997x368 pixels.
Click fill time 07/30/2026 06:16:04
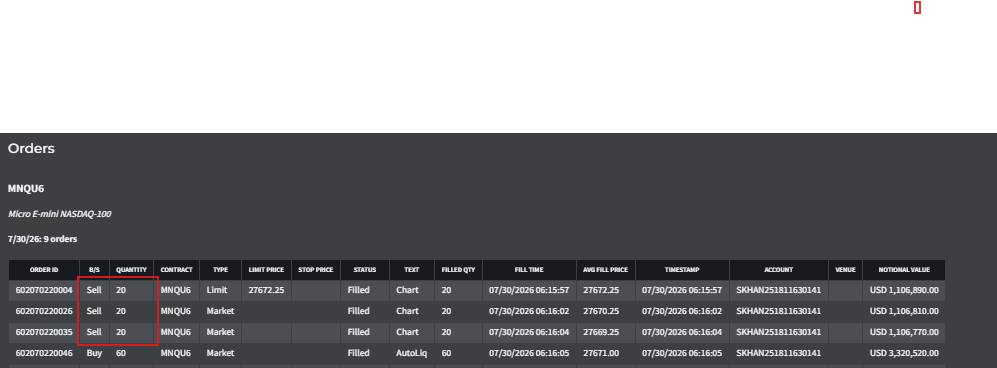point(529,332)
